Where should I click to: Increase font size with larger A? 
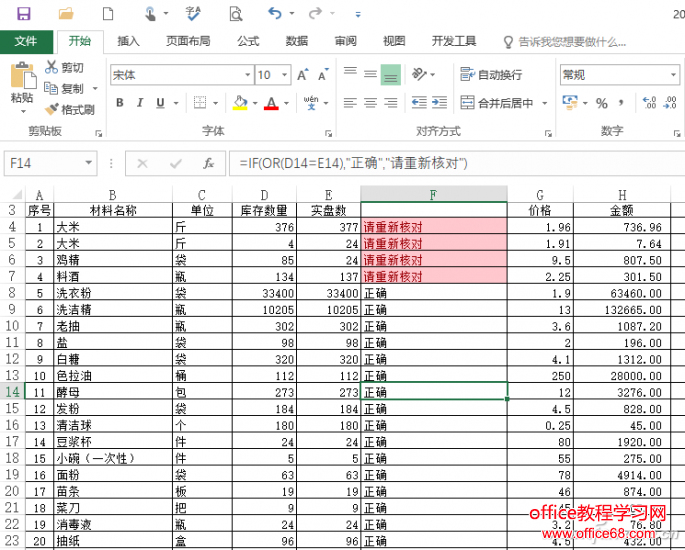click(x=303, y=75)
